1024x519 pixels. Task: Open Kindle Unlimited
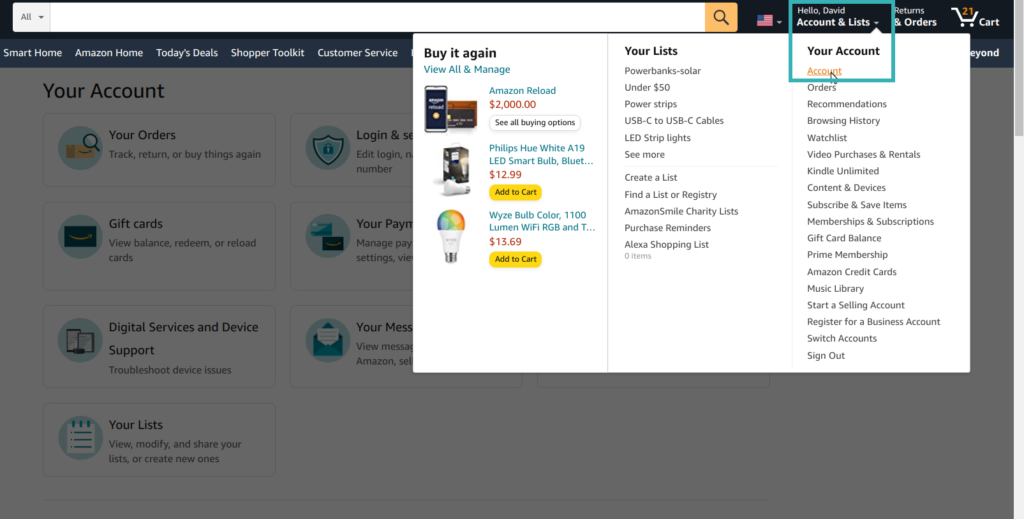[x=843, y=171]
